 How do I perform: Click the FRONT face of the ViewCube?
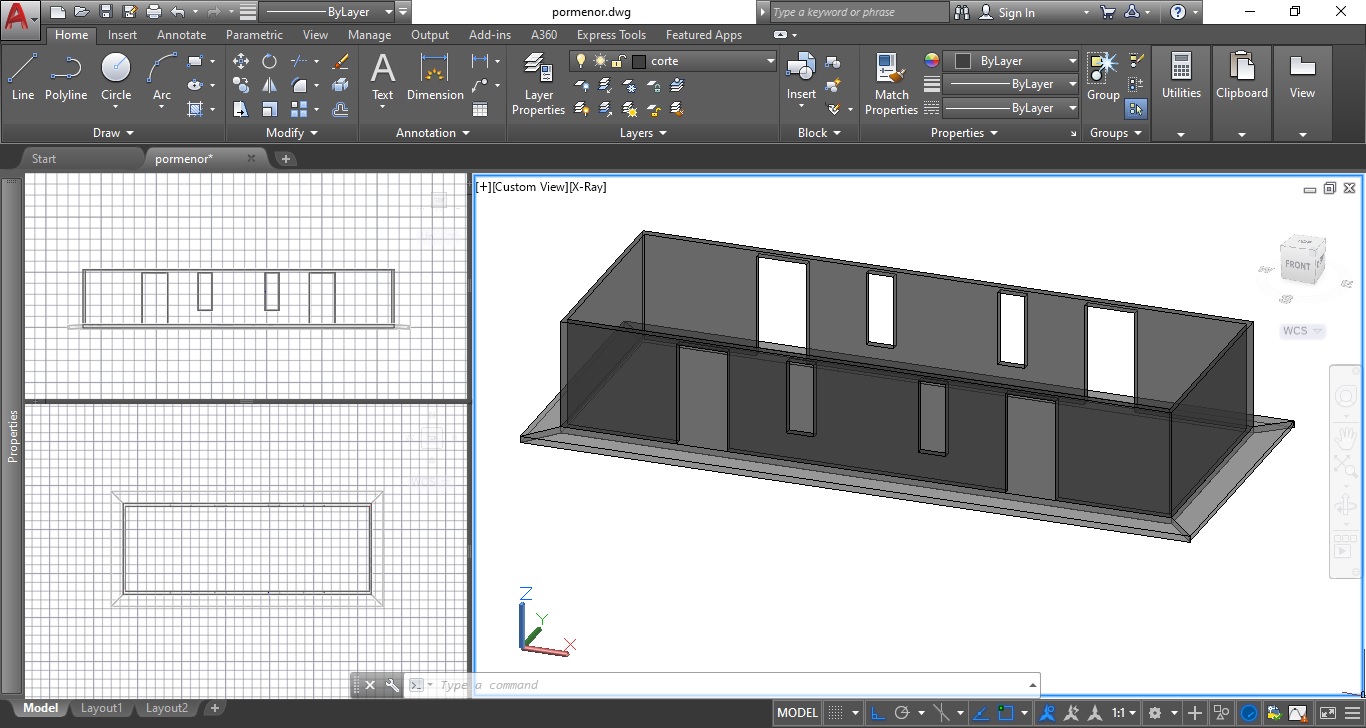point(1298,265)
